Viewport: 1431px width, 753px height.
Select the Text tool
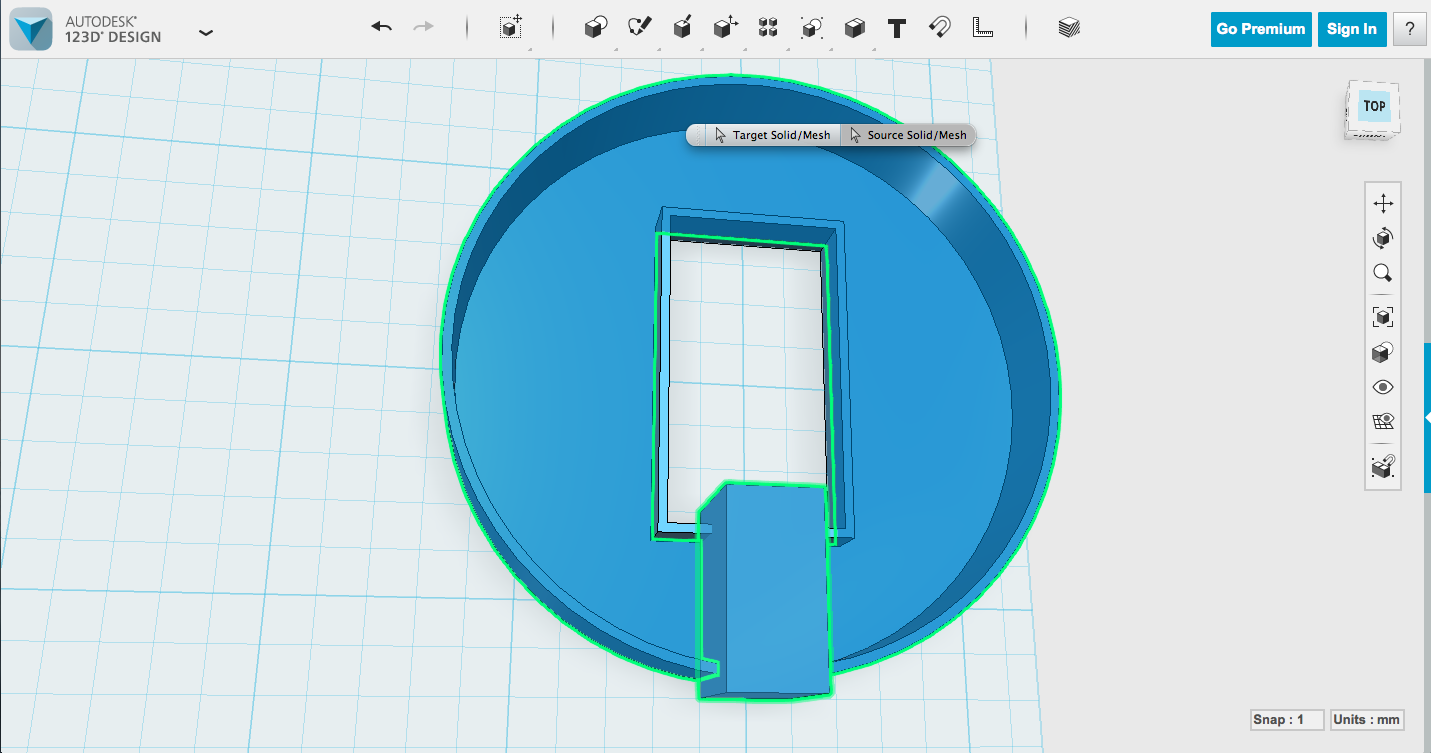click(x=896, y=28)
